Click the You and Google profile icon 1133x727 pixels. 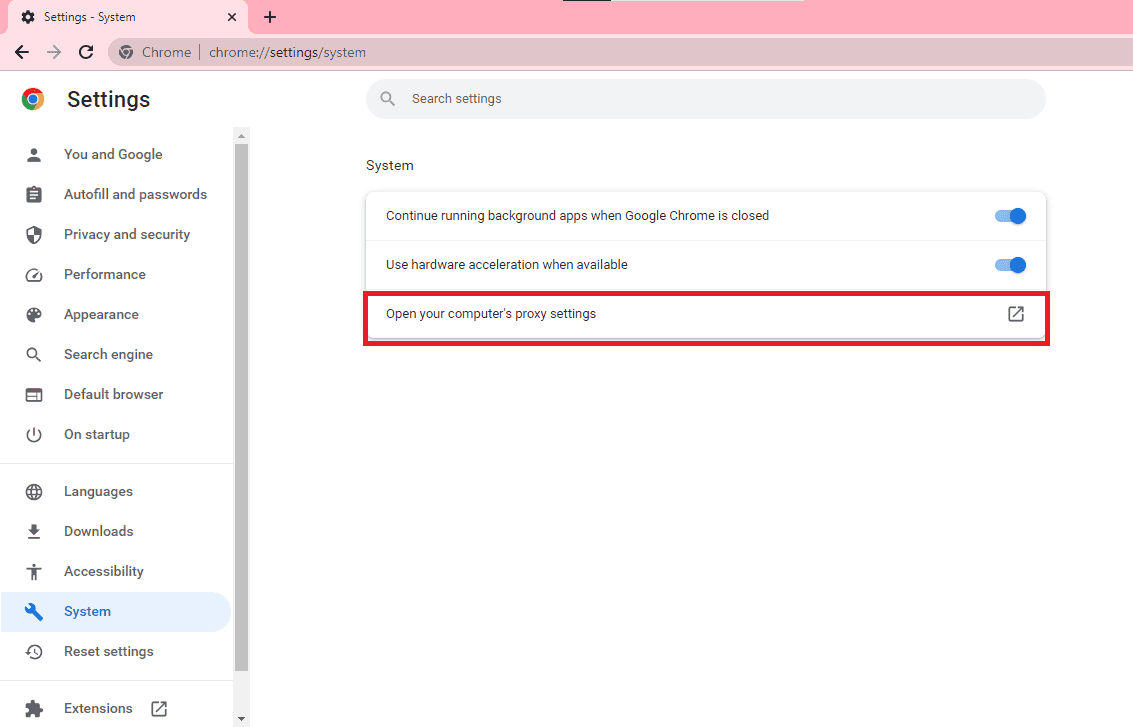pos(35,154)
